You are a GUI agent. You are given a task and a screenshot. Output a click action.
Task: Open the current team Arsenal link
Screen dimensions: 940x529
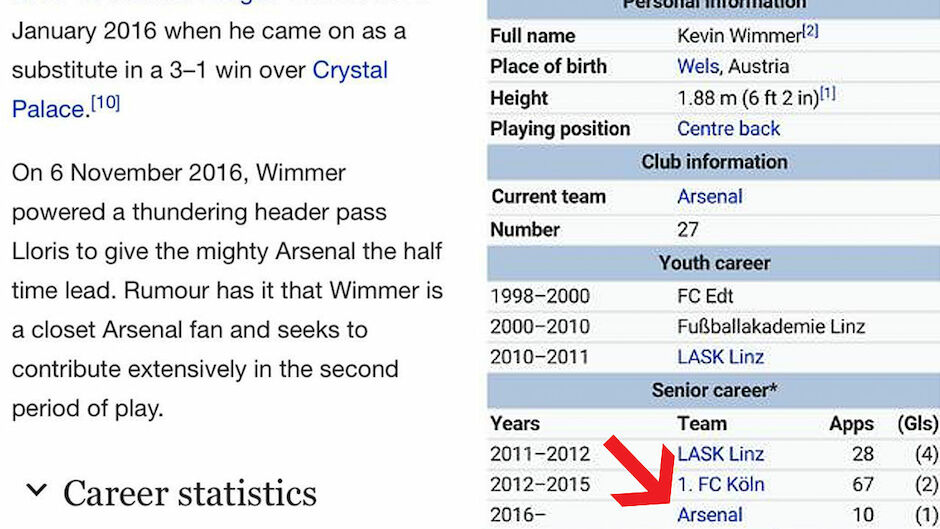710,196
